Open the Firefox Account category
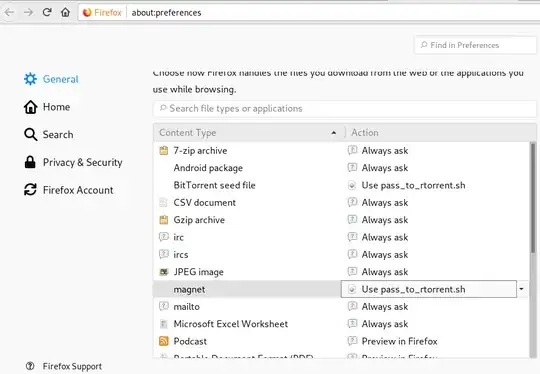540x374 pixels. tap(69, 190)
